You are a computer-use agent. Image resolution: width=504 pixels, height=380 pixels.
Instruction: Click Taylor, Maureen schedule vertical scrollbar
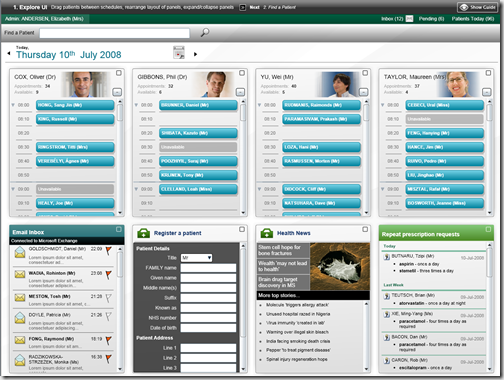489,156
